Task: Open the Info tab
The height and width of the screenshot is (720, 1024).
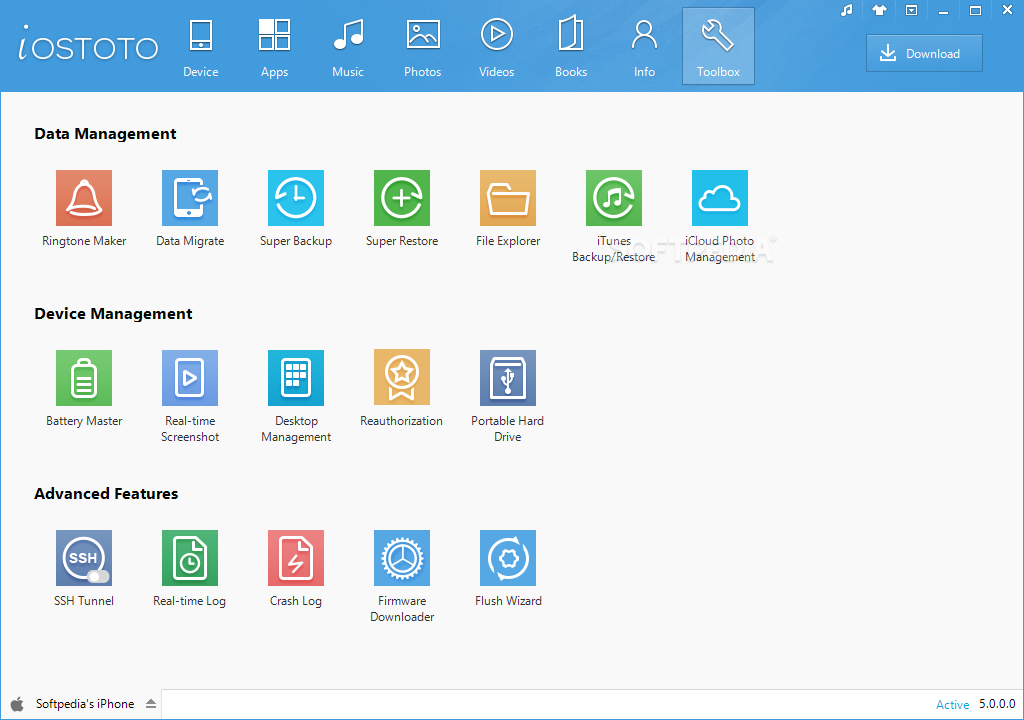Action: click(644, 47)
